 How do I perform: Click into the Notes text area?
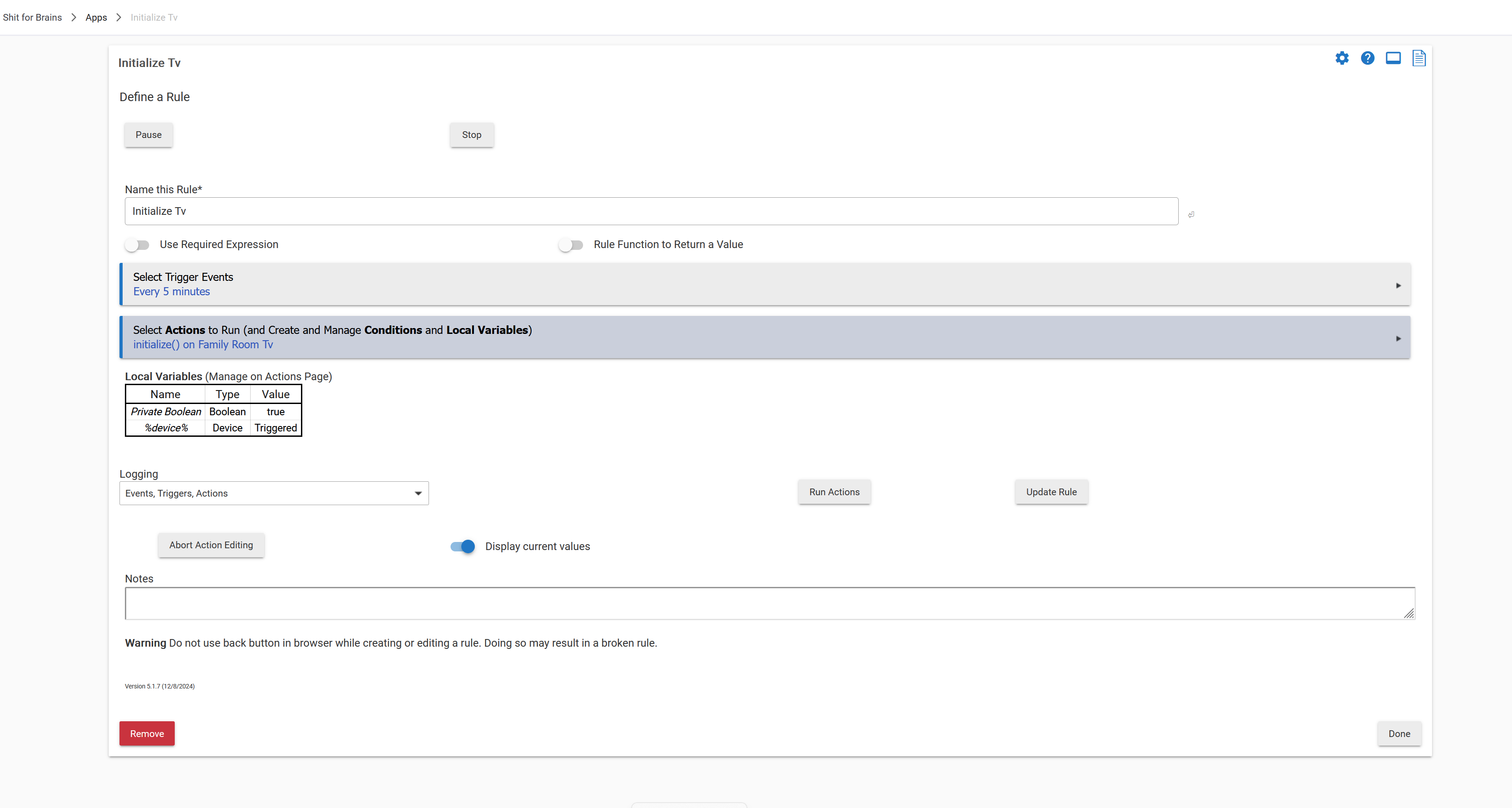[763, 603]
